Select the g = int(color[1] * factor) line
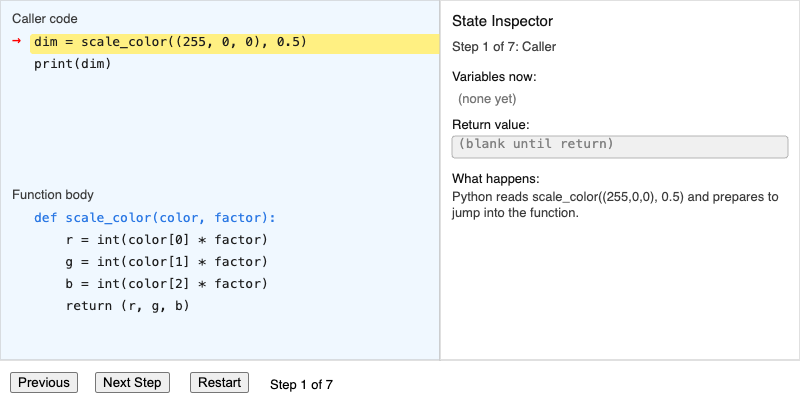The image size is (800, 410). click(x=166, y=262)
